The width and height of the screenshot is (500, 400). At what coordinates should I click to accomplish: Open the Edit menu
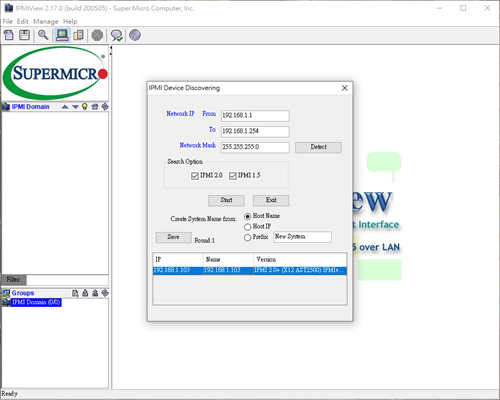coord(22,21)
